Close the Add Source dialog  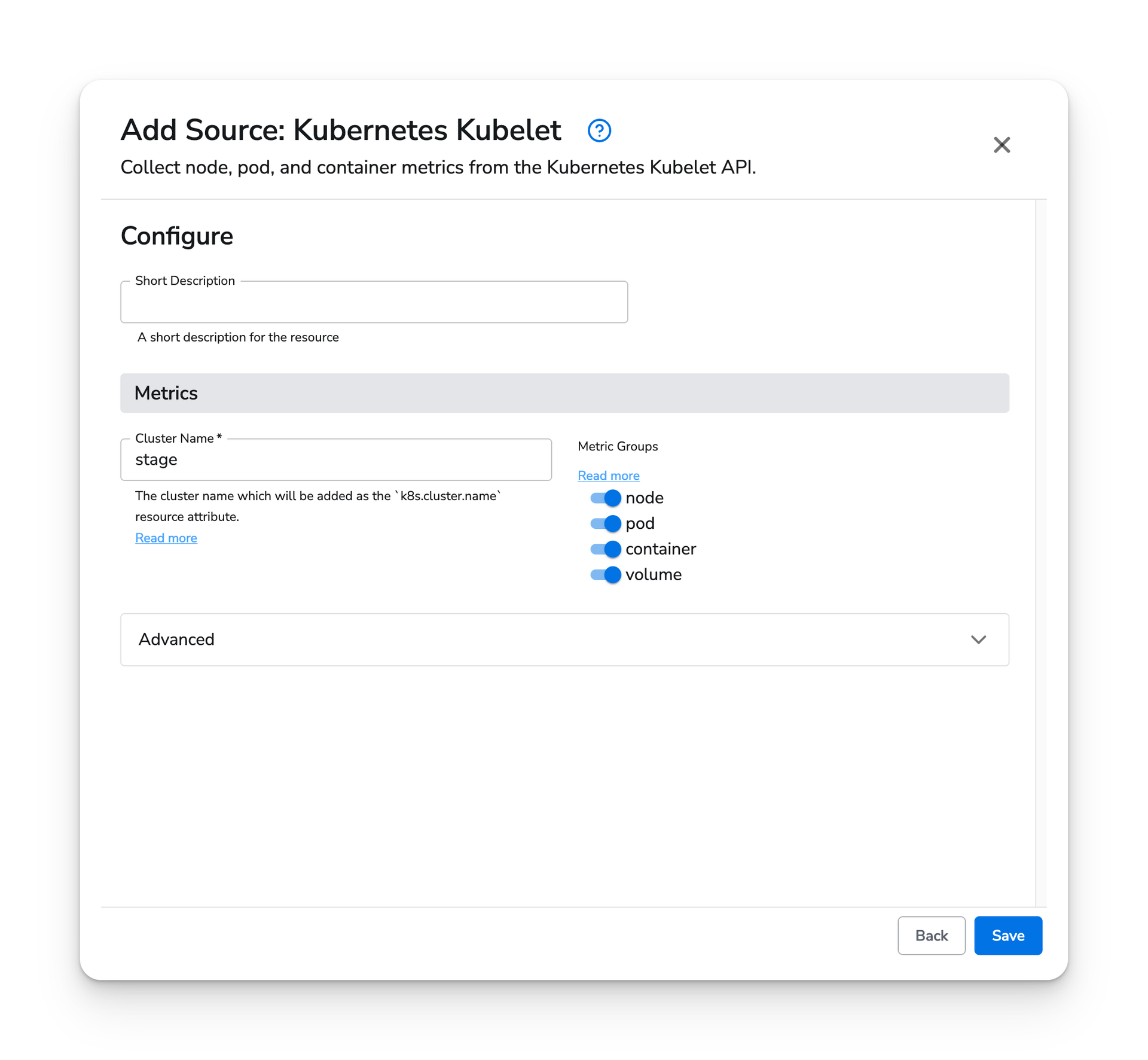tap(1002, 145)
